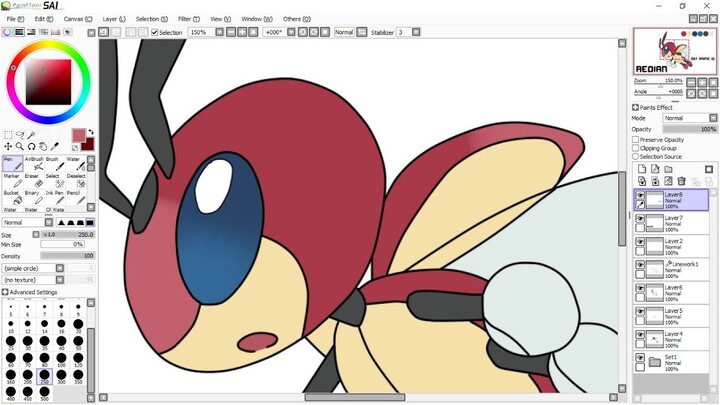Open the simple circle brush shape dropdown
Image resolution: width=720 pixels, height=405 pixels.
coord(60,268)
